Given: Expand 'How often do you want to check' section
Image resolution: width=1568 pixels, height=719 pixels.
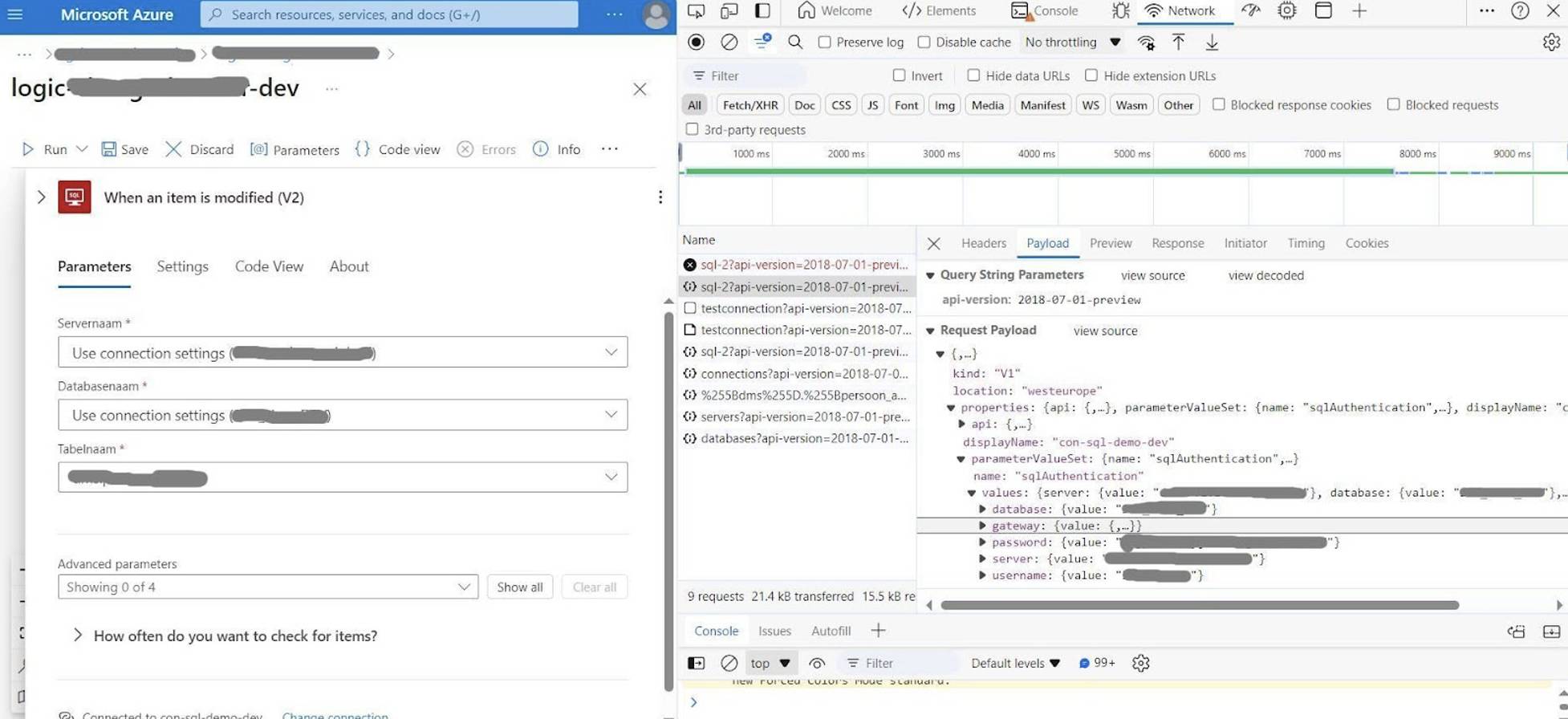Looking at the screenshot, I should (x=77, y=636).
